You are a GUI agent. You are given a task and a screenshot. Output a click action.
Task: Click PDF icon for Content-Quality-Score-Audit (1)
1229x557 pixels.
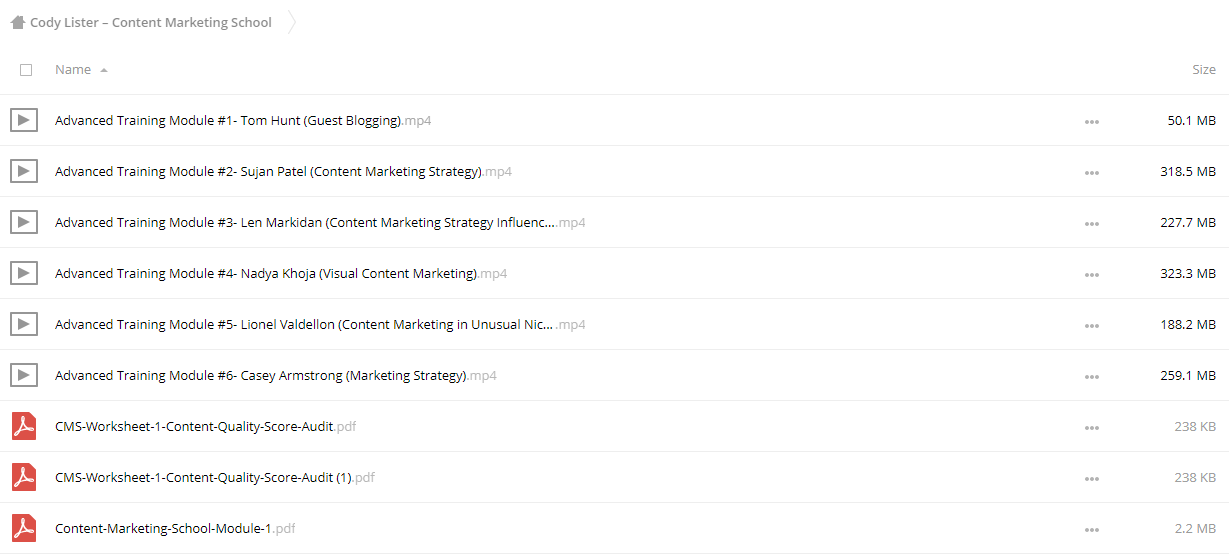pyautogui.click(x=24, y=477)
